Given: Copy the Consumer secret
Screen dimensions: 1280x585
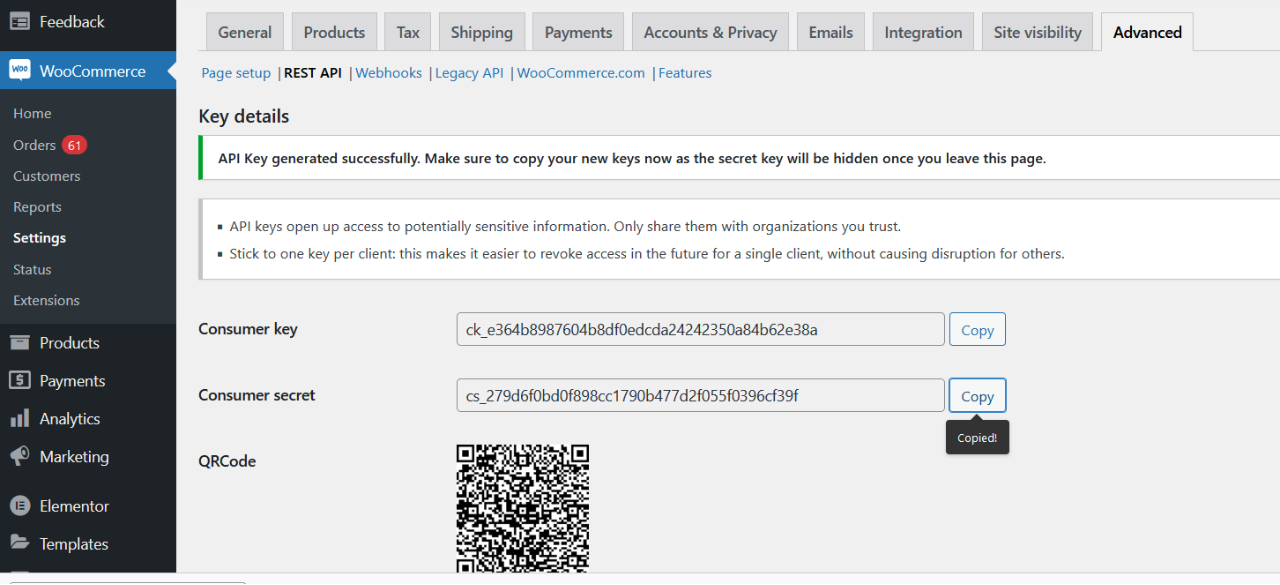Looking at the screenshot, I should pos(977,396).
